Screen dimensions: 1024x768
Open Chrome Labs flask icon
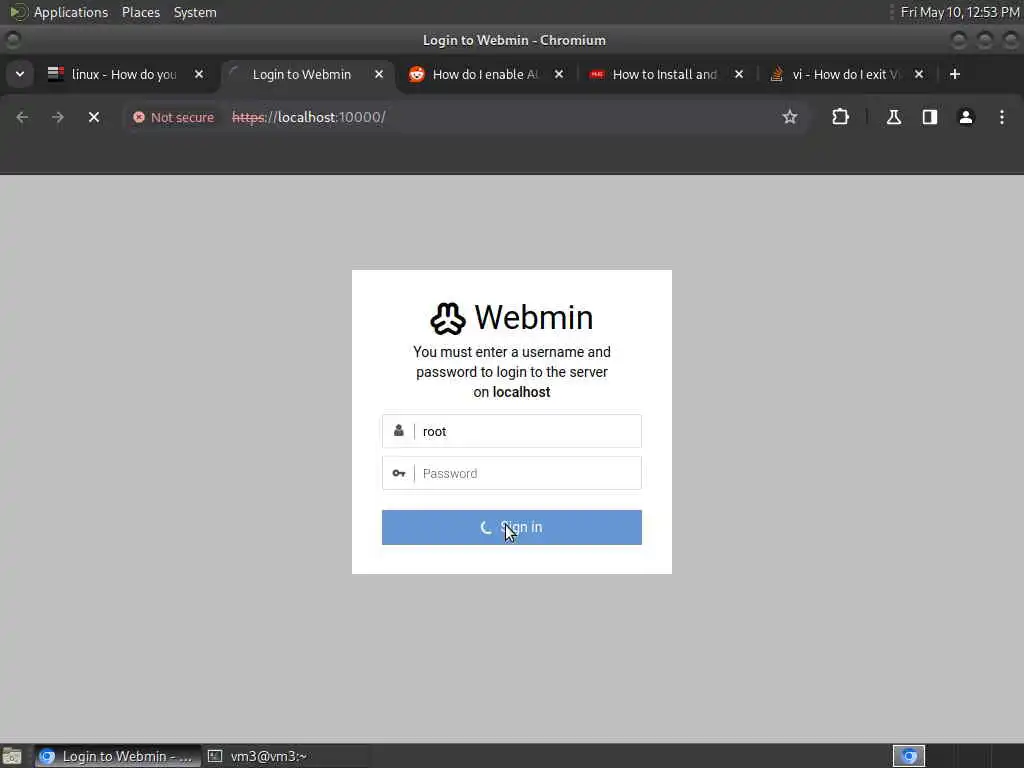(893, 117)
